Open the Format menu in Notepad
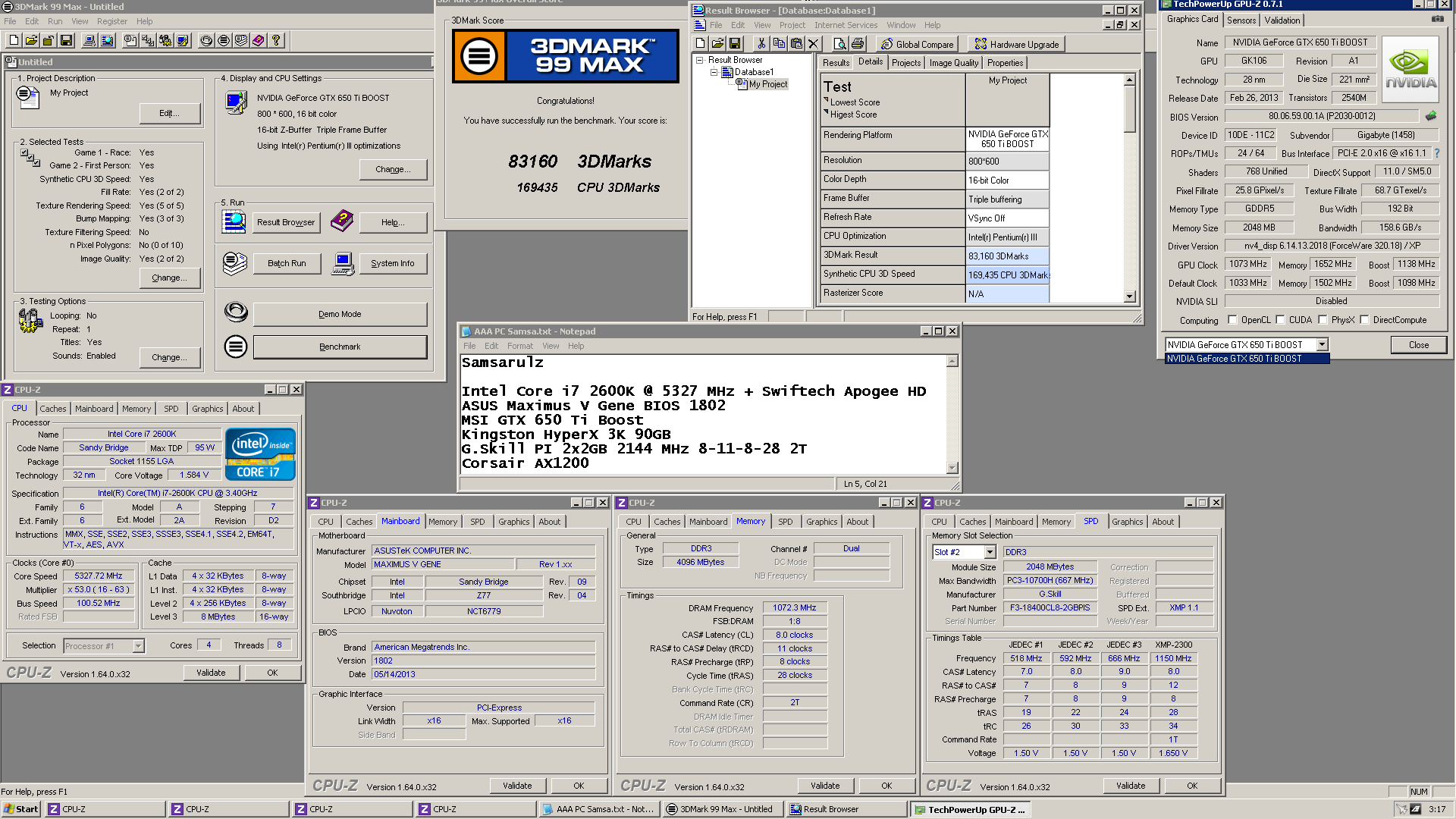The height and width of the screenshot is (819, 1456). [x=519, y=346]
